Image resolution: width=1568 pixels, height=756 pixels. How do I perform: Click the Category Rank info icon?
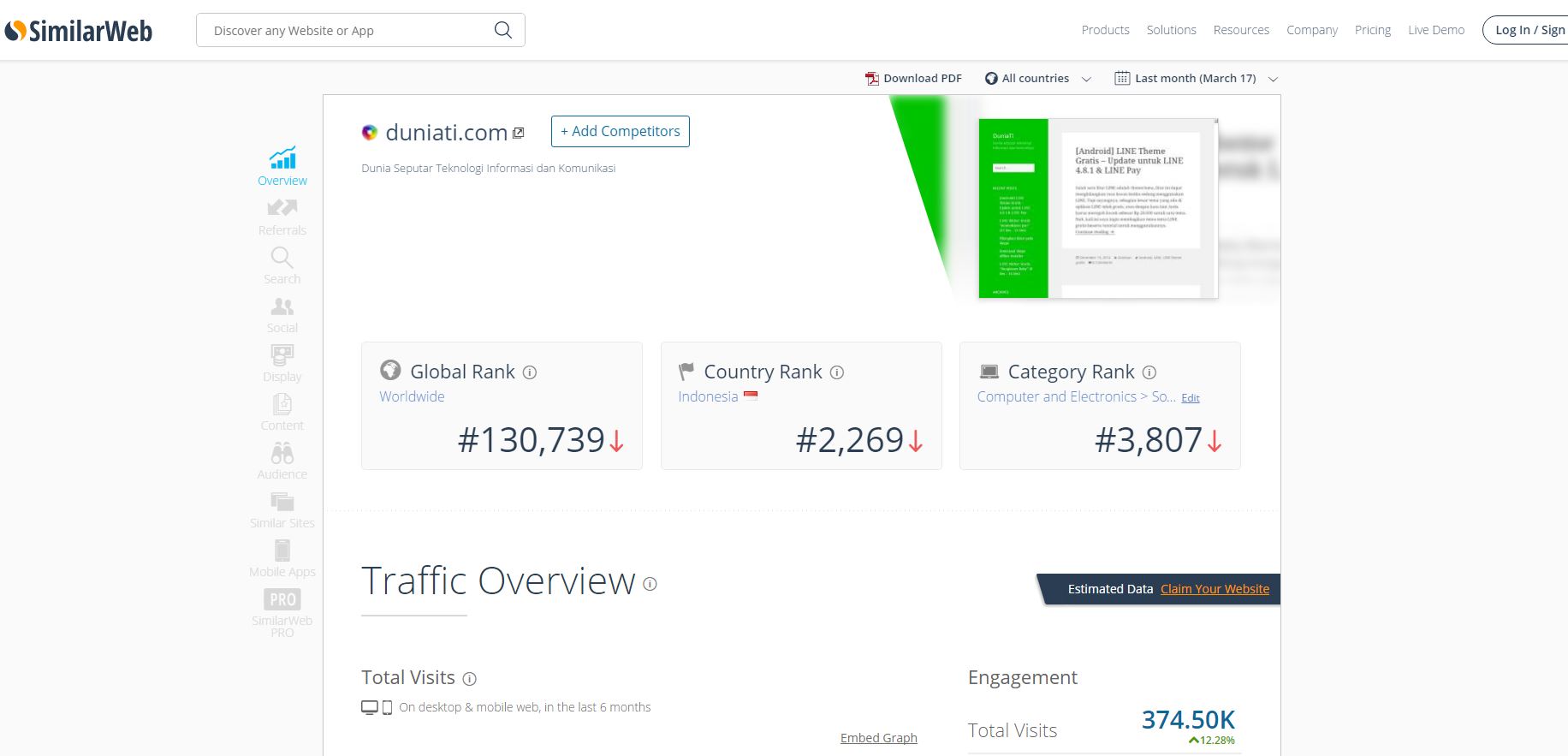[x=1149, y=372]
